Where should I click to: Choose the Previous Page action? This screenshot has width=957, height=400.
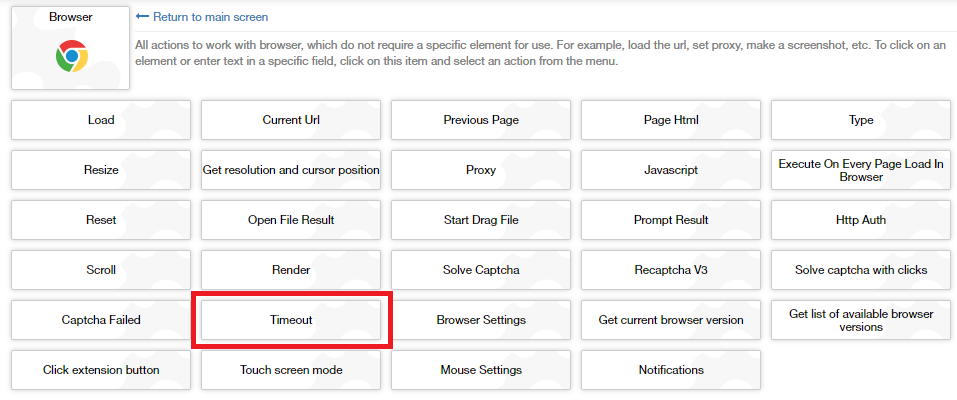point(481,120)
